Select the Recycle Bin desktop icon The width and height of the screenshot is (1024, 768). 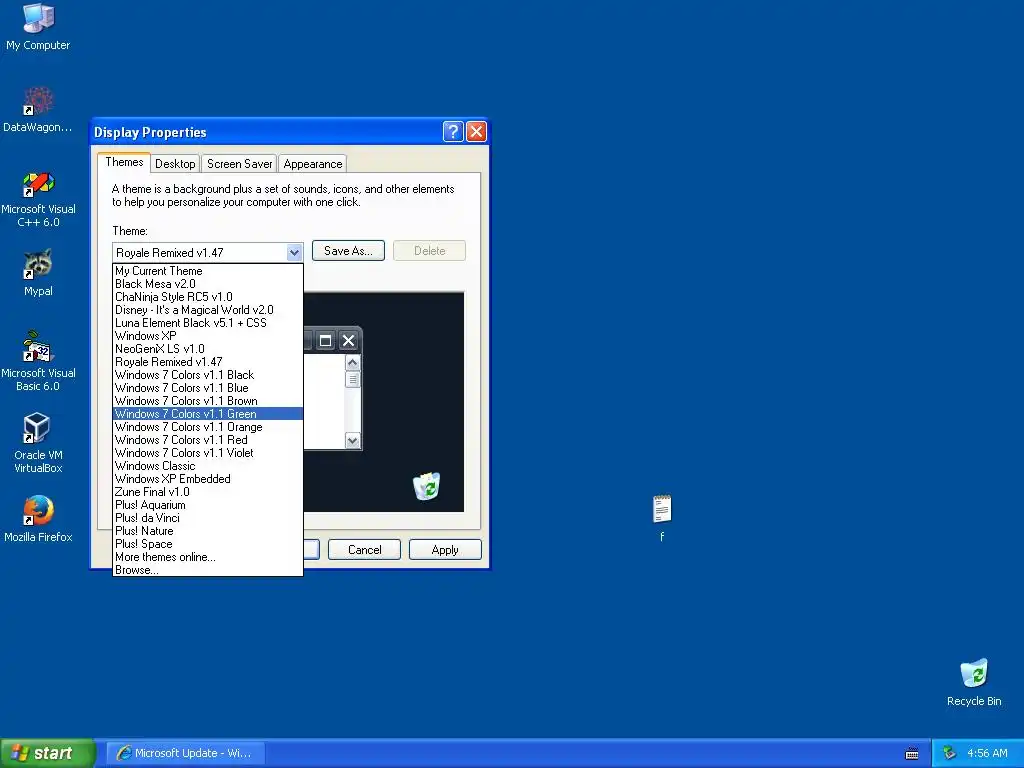pyautogui.click(x=974, y=682)
